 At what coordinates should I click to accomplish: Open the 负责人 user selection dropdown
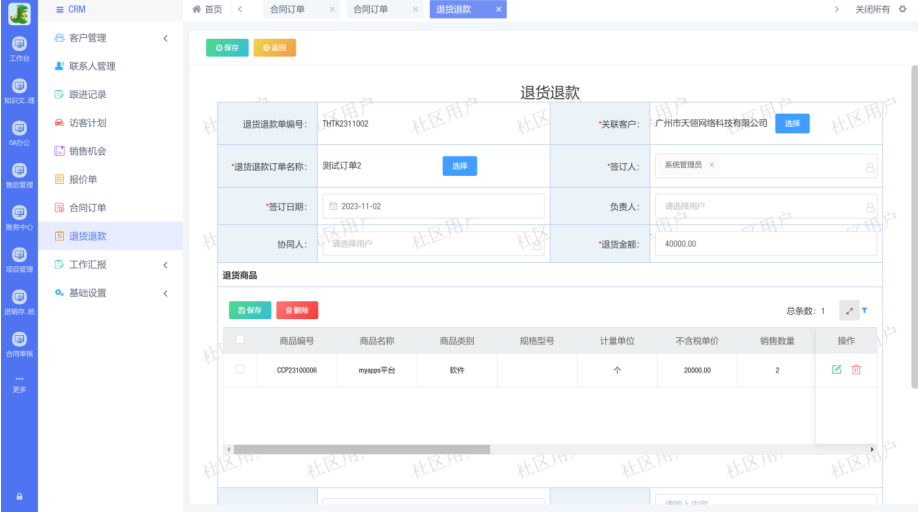[765, 206]
